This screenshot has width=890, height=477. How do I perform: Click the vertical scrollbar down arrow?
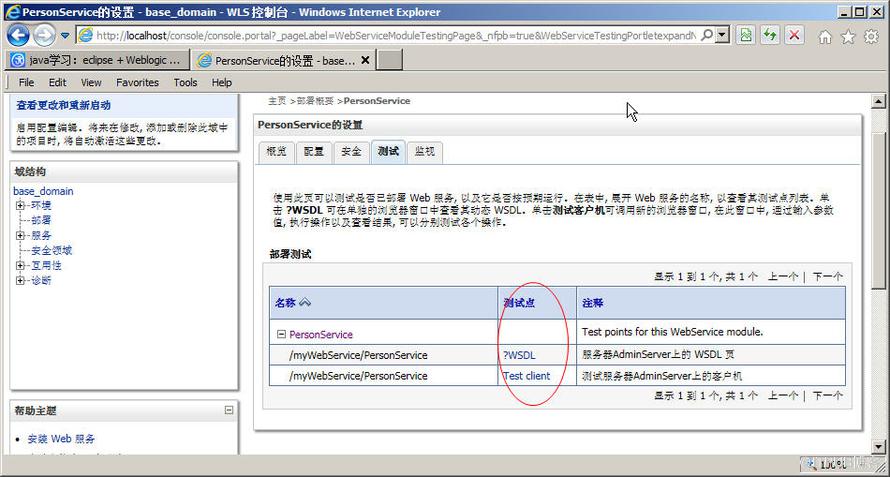[879, 447]
